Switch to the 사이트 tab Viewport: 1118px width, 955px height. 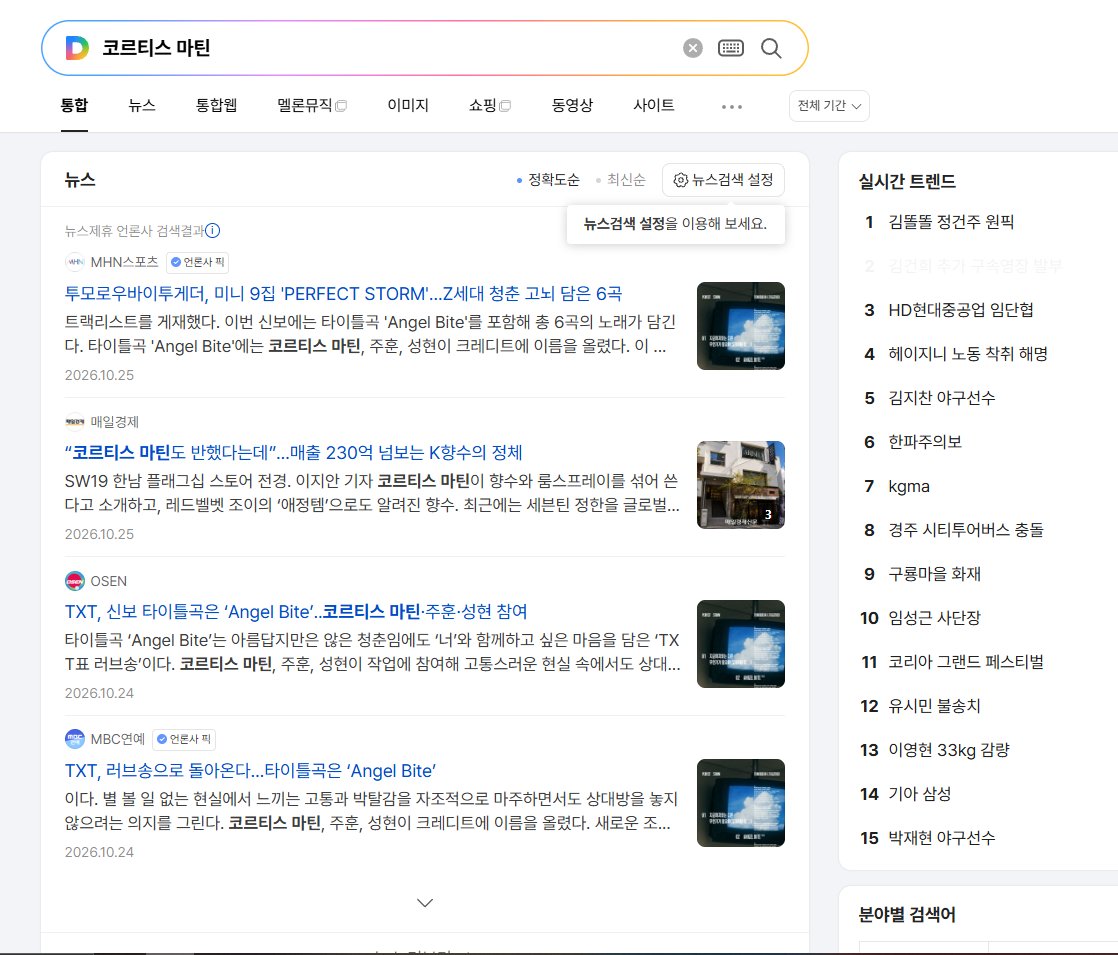[654, 106]
